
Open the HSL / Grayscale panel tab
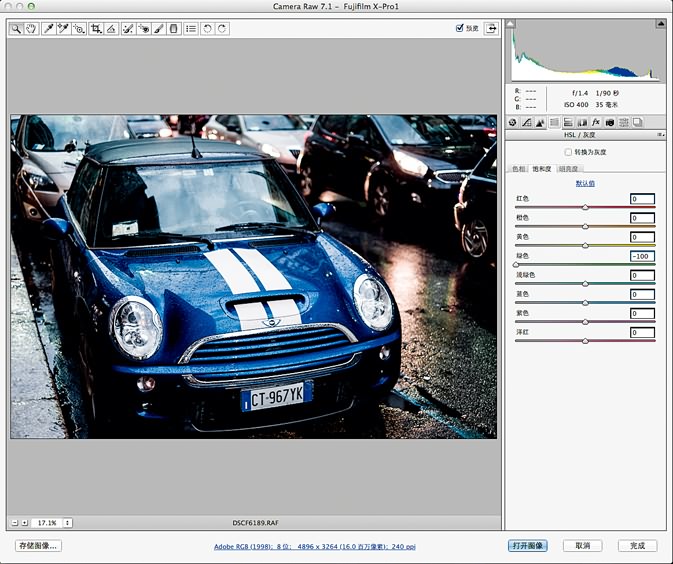554,123
